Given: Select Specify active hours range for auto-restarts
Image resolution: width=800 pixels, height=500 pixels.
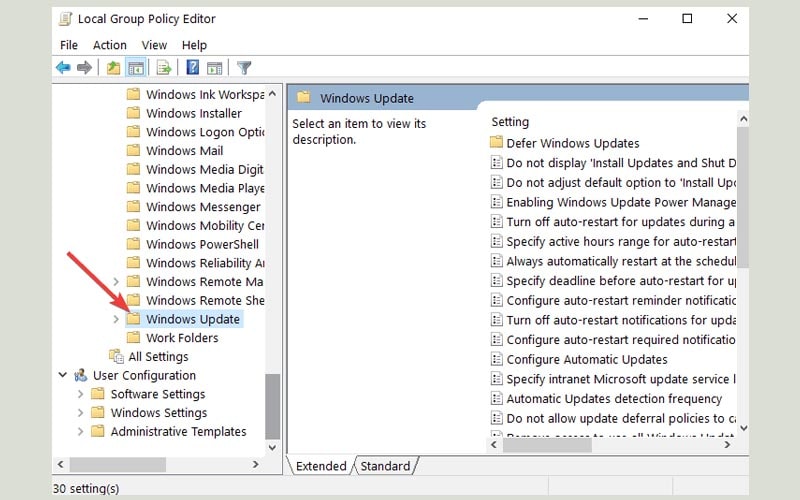Looking at the screenshot, I should point(621,241).
